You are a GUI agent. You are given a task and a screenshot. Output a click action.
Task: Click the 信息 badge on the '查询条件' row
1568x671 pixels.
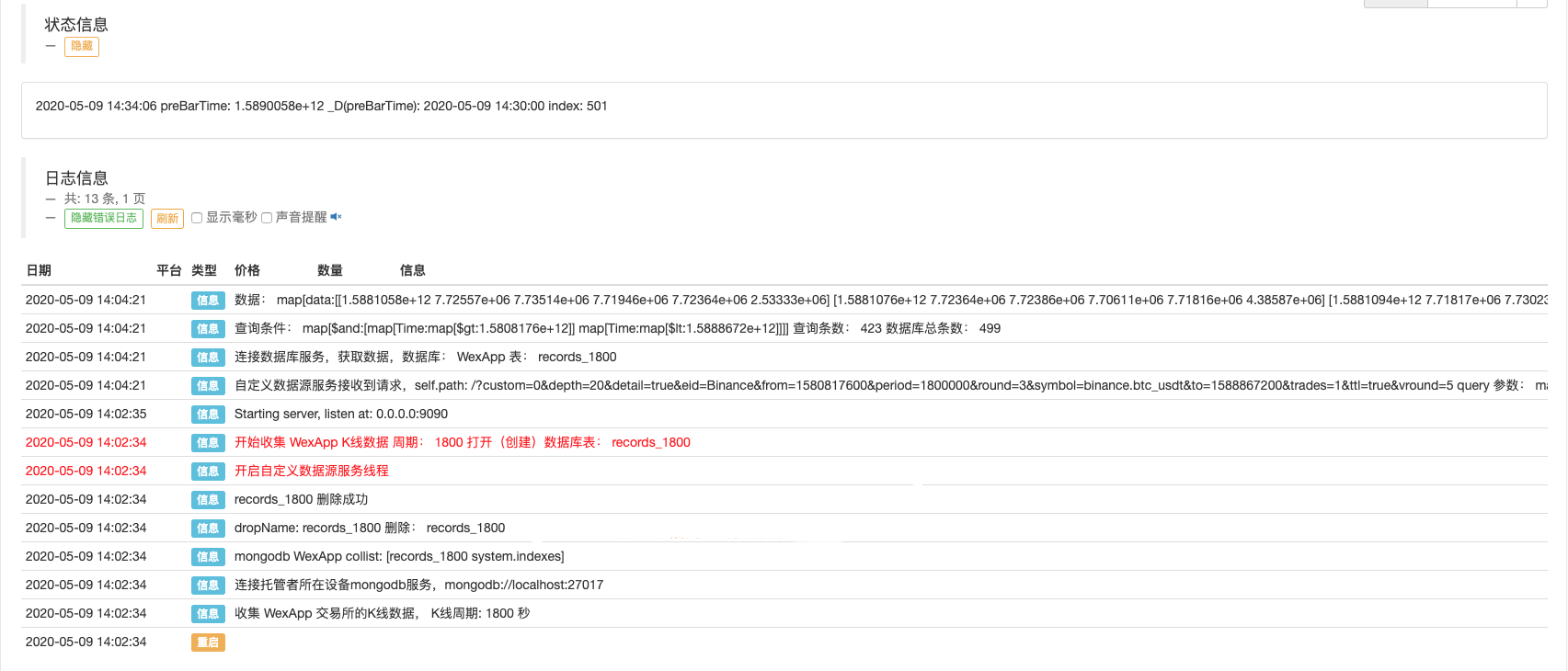point(208,329)
